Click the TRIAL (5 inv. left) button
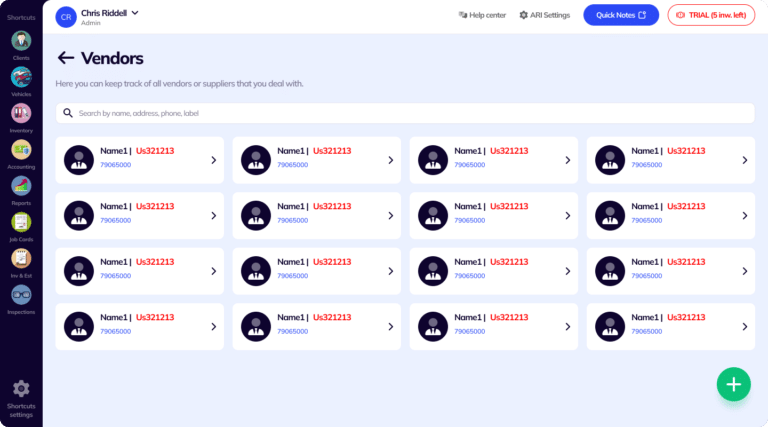This screenshot has width=768, height=427. tap(711, 15)
